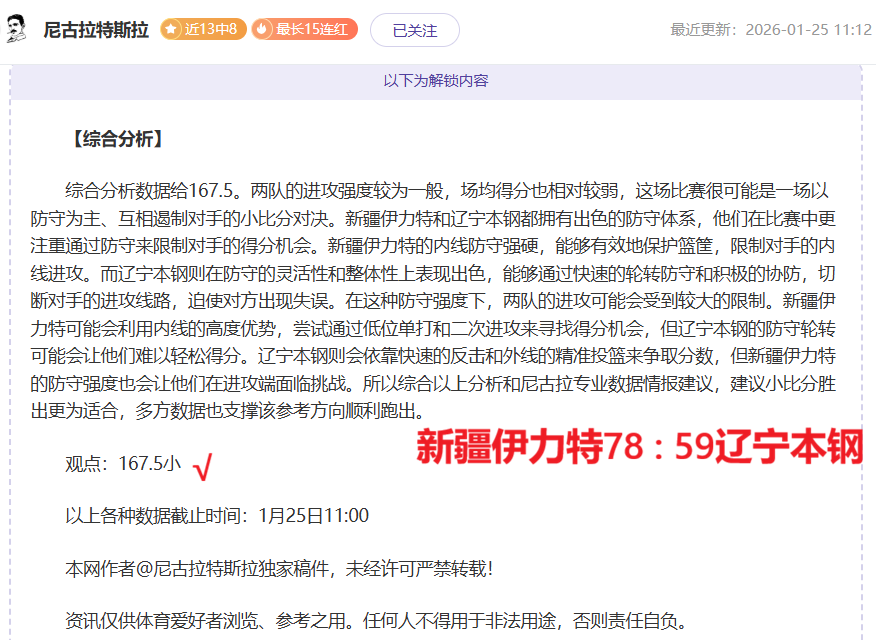
Task: Click the flame icon in the 最长15连红 badge
Action: (264, 30)
